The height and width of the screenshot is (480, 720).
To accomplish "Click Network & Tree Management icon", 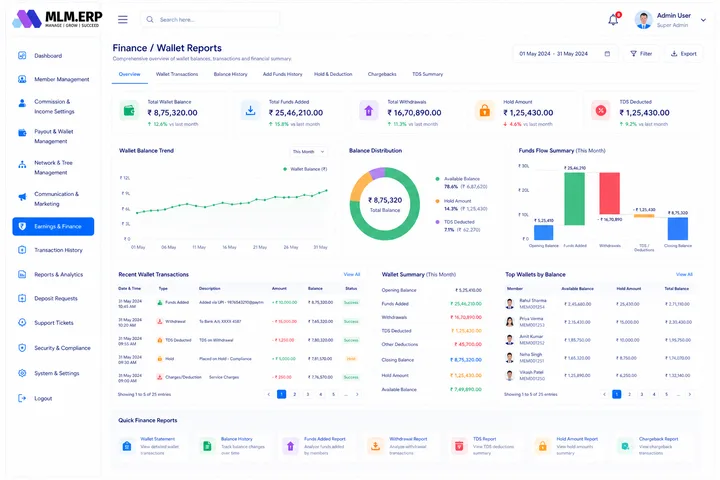I will 22,164.
